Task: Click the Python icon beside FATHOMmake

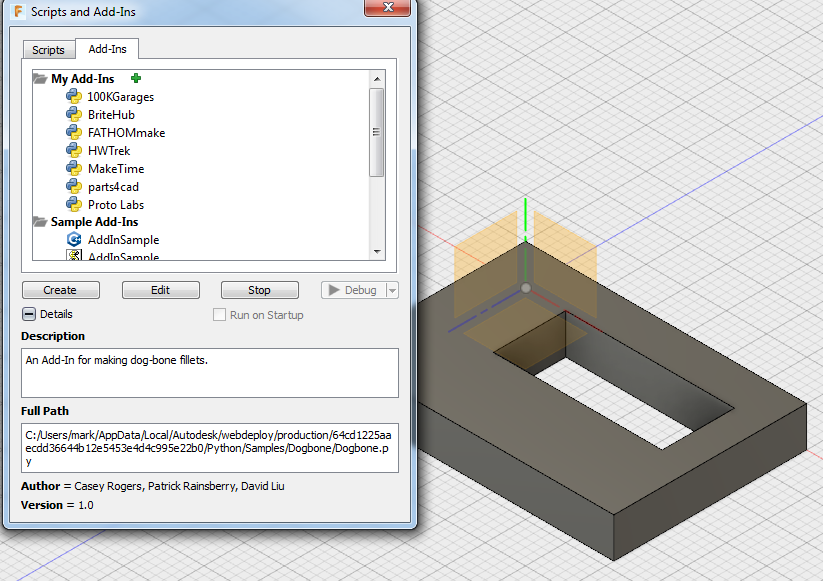Action: coord(73,132)
